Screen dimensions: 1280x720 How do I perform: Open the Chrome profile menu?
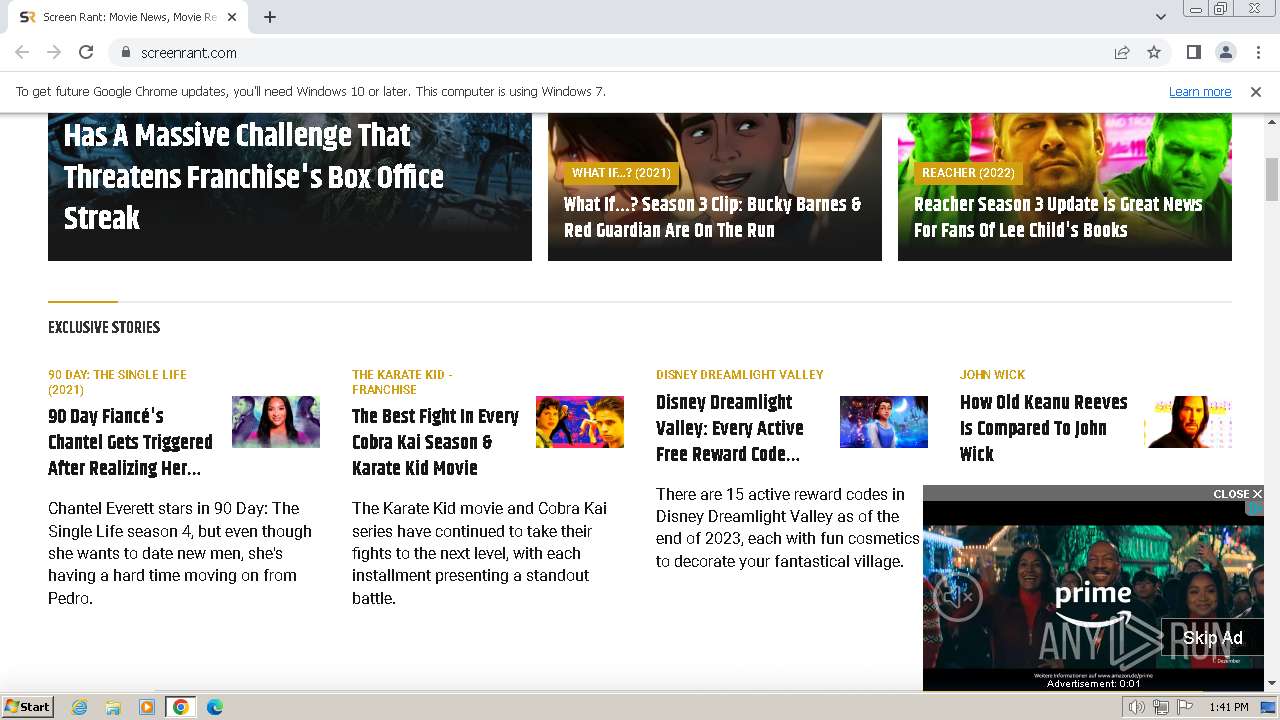[1225, 52]
